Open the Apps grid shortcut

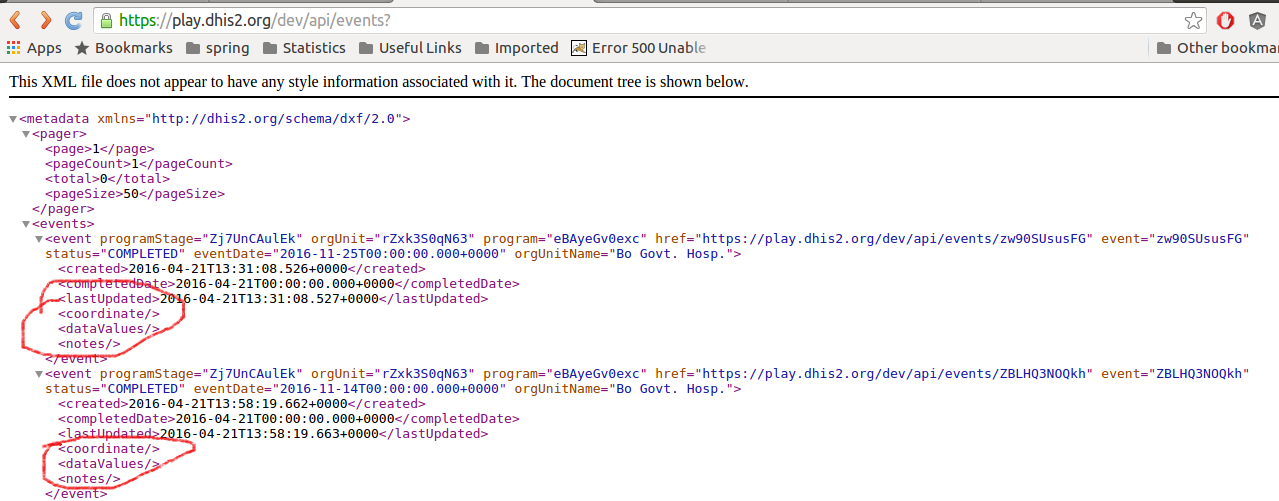pos(34,48)
